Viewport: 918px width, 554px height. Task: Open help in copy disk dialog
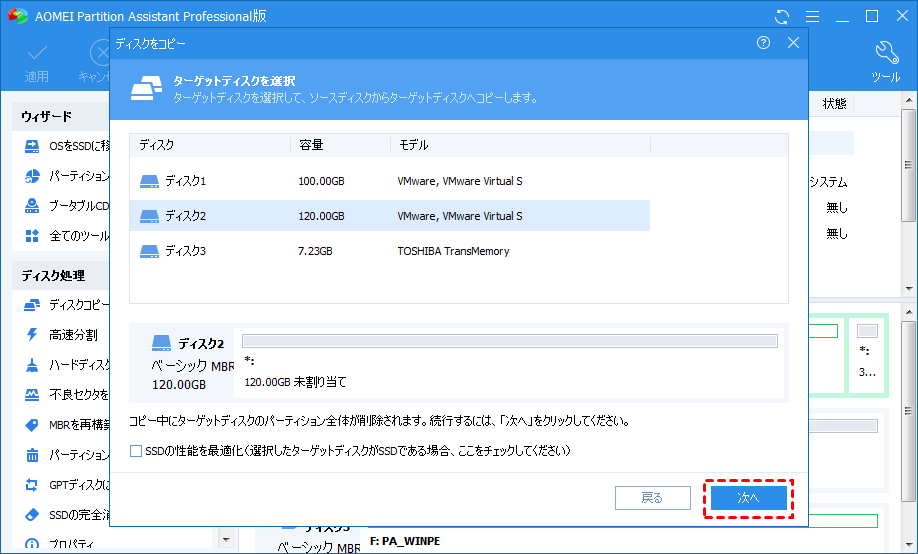click(x=763, y=43)
